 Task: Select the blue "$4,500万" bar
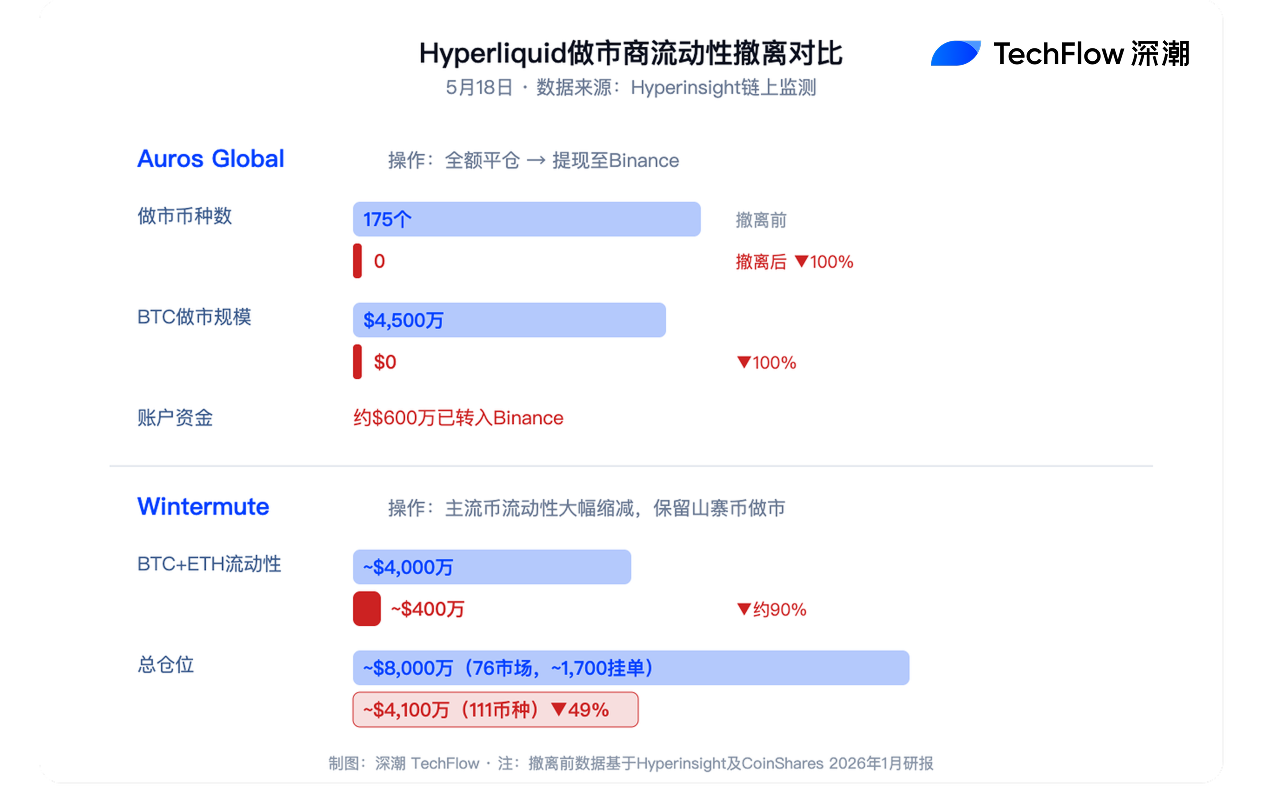point(509,320)
